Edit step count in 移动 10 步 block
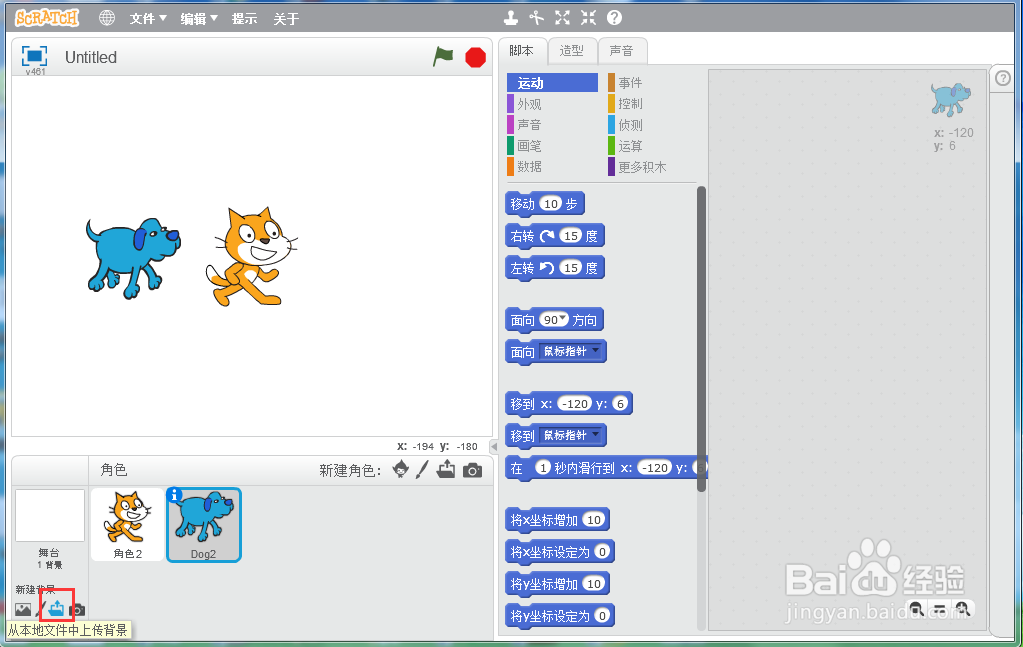1023x647 pixels. click(551, 204)
